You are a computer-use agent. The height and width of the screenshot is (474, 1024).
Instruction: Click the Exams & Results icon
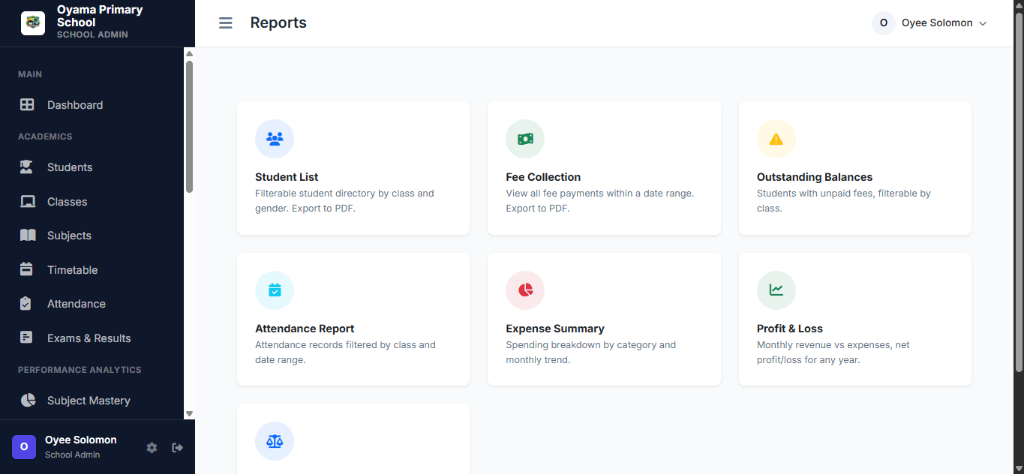click(26, 338)
